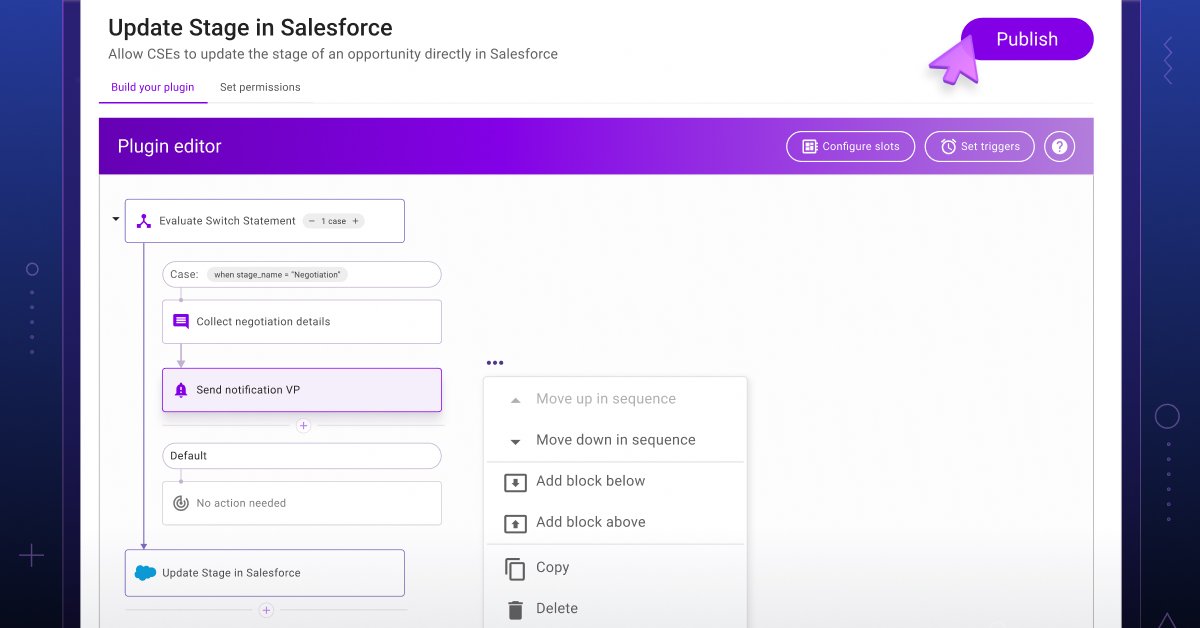Screen dimensions: 1200x628
Task: Choose Add block above from menu
Action: pos(590,522)
